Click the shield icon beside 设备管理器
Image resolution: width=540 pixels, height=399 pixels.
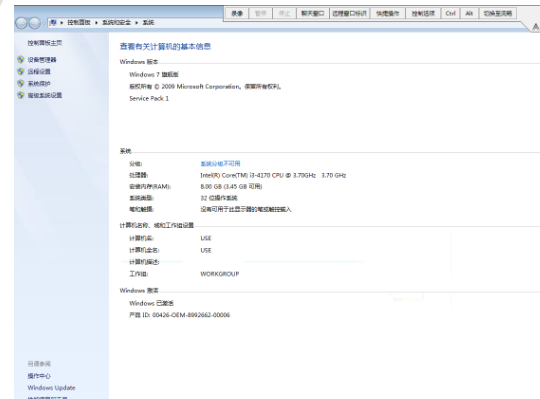click(21, 60)
